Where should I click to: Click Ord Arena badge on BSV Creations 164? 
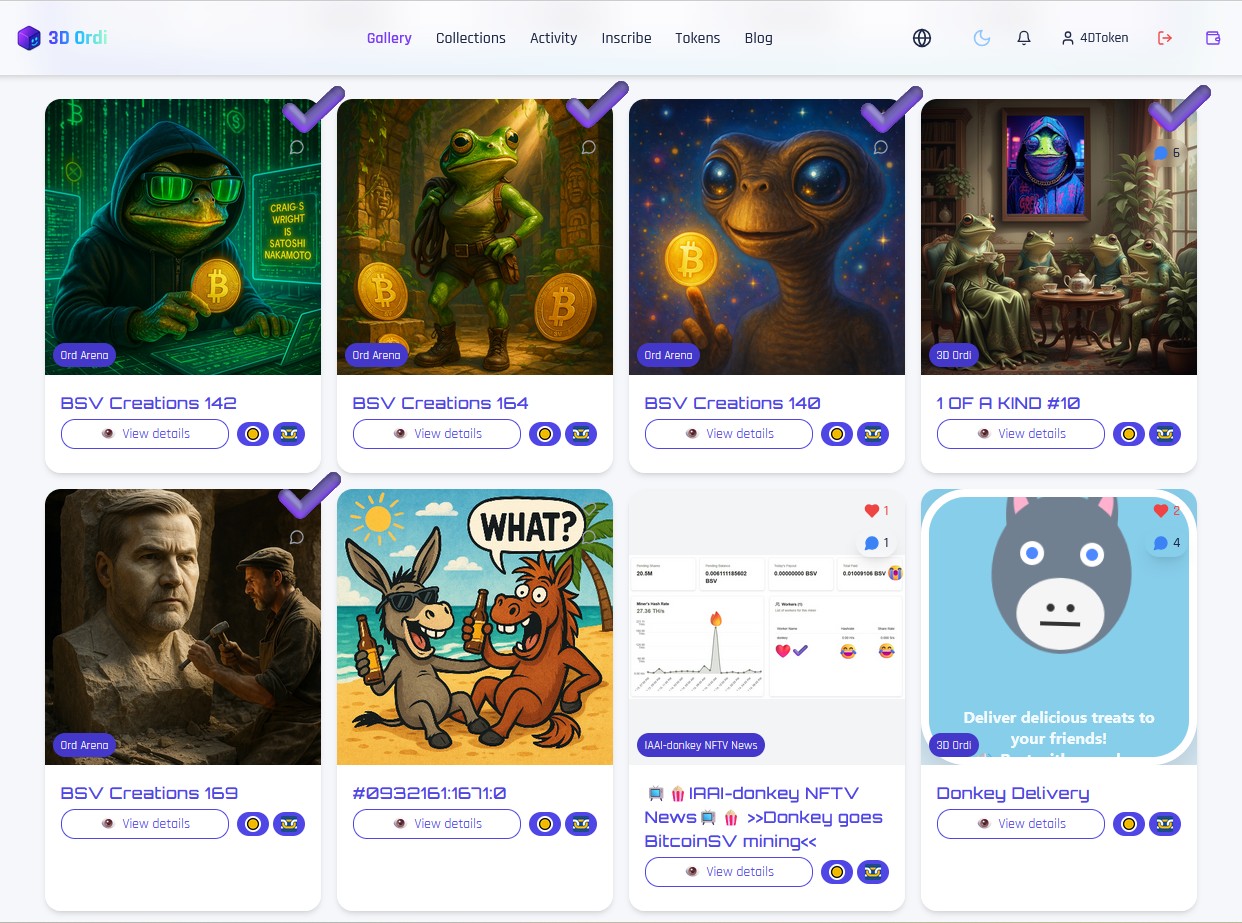pyautogui.click(x=376, y=355)
